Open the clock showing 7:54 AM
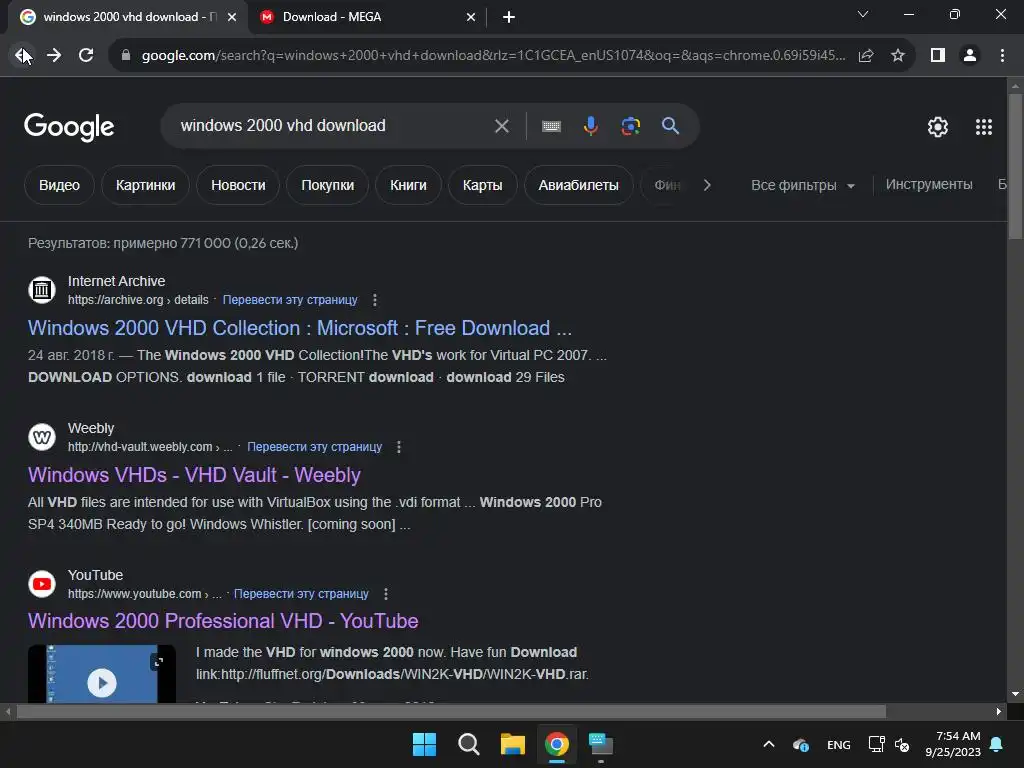 pyautogui.click(x=953, y=744)
